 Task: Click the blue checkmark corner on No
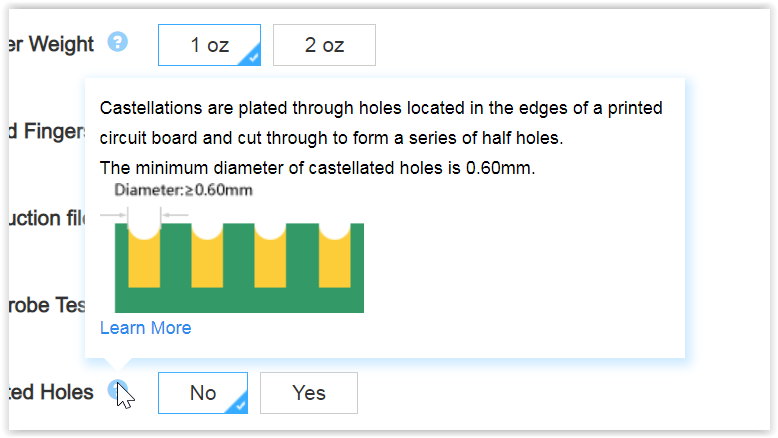coord(239,404)
